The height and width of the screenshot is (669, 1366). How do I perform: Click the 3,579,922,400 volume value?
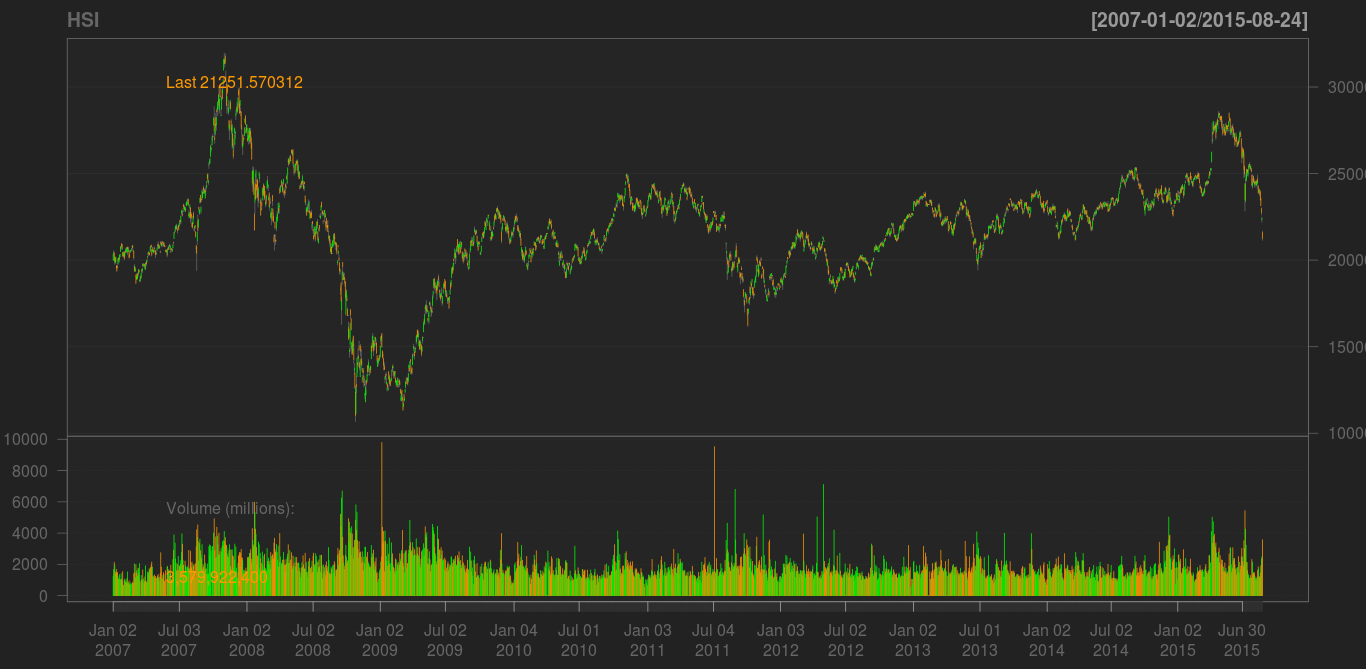217,577
